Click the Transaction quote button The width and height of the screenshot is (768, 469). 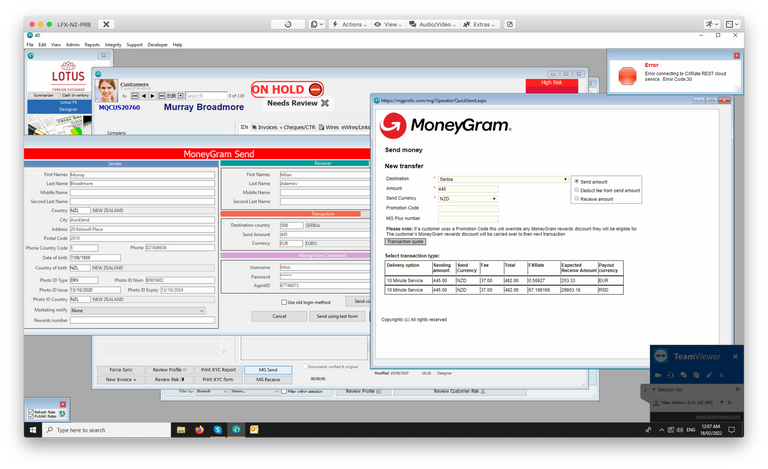[405, 242]
